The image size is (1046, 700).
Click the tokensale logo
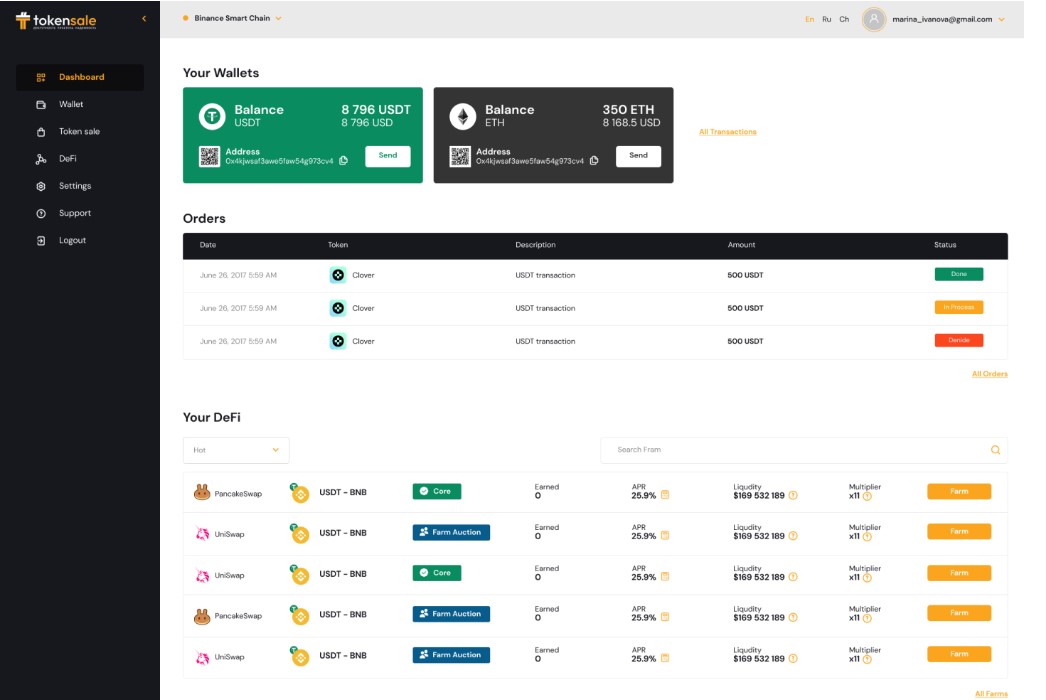pos(56,21)
